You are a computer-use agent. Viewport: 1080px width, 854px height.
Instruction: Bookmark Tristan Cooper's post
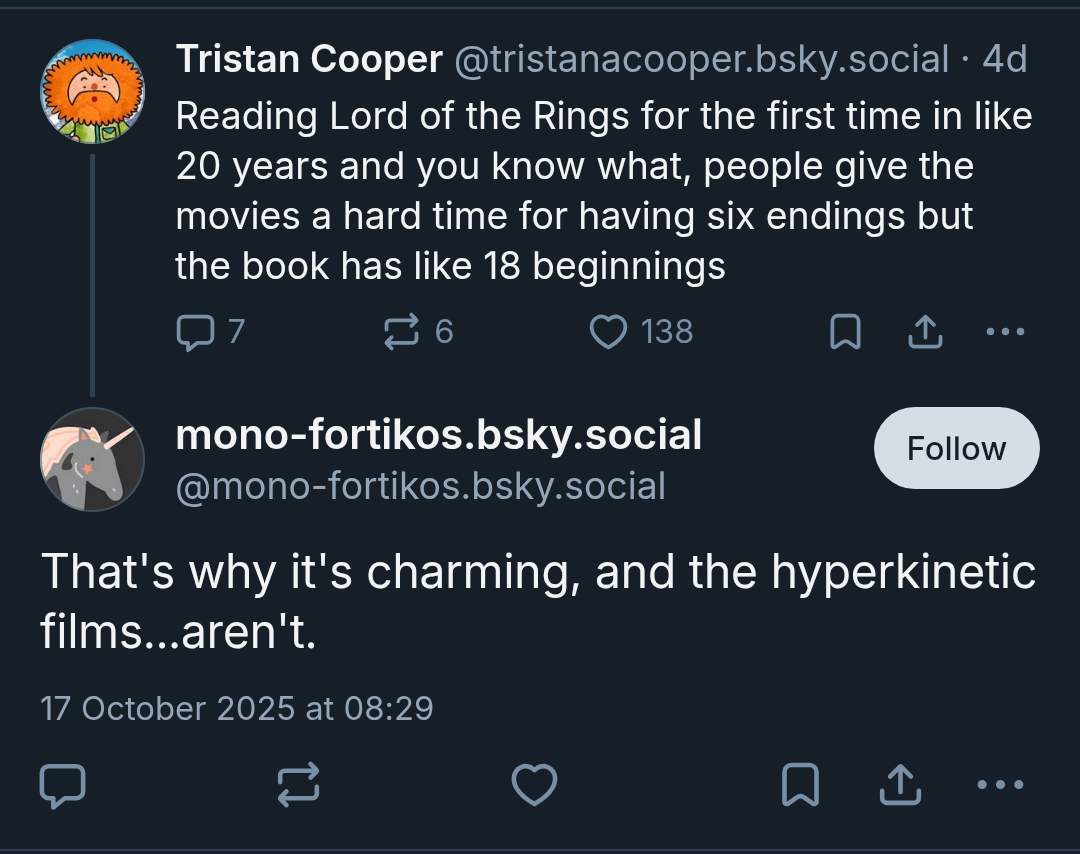tap(845, 332)
